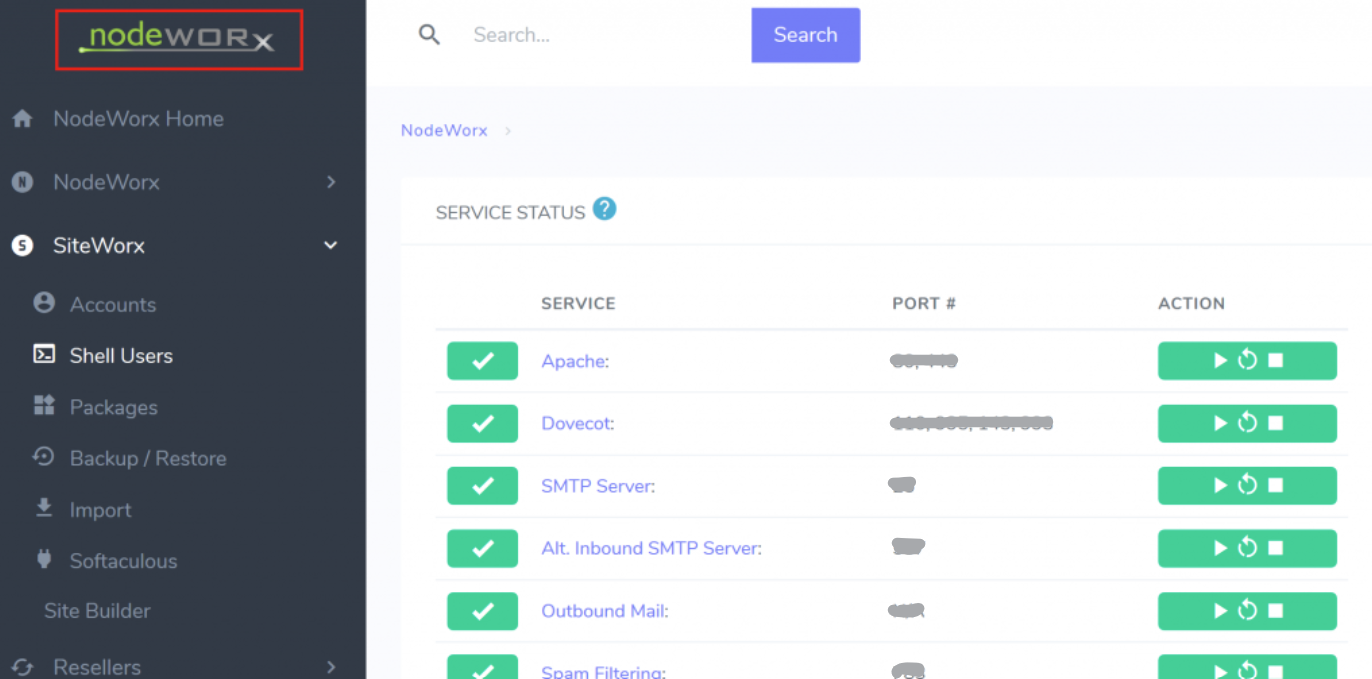Open Shell Users page

coord(121,356)
